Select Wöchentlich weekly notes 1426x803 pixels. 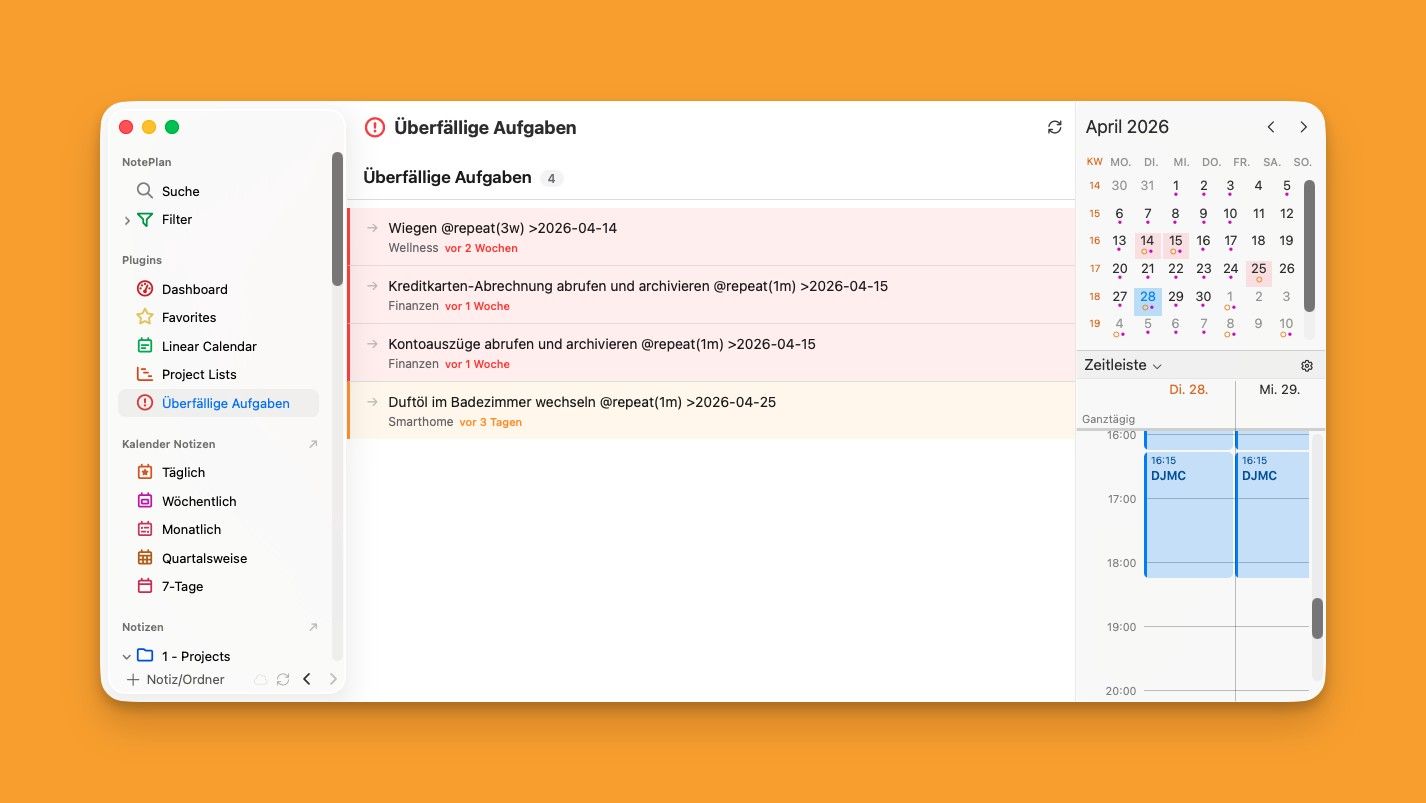(x=198, y=501)
